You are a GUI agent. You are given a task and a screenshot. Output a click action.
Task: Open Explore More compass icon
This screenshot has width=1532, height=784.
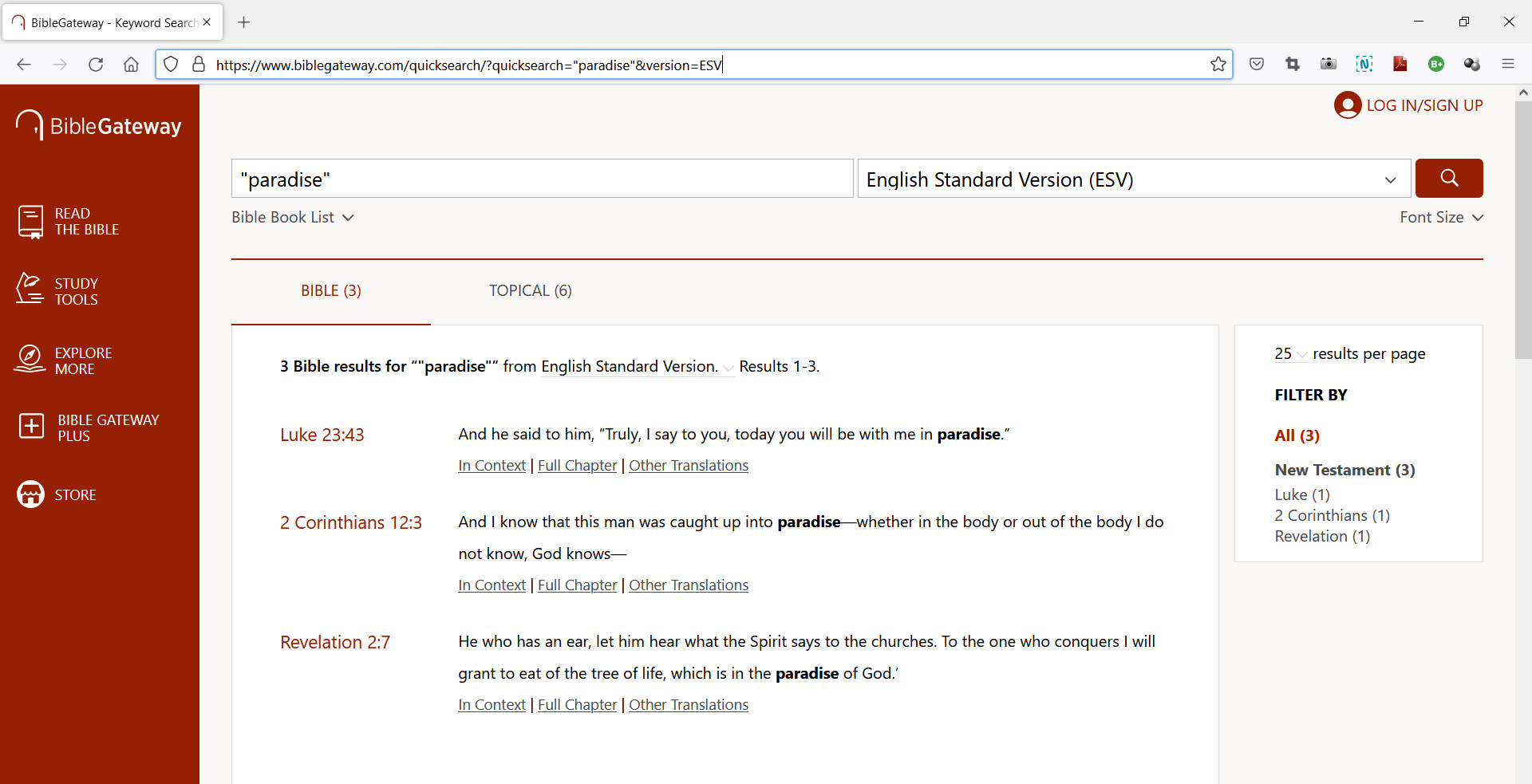(30, 360)
